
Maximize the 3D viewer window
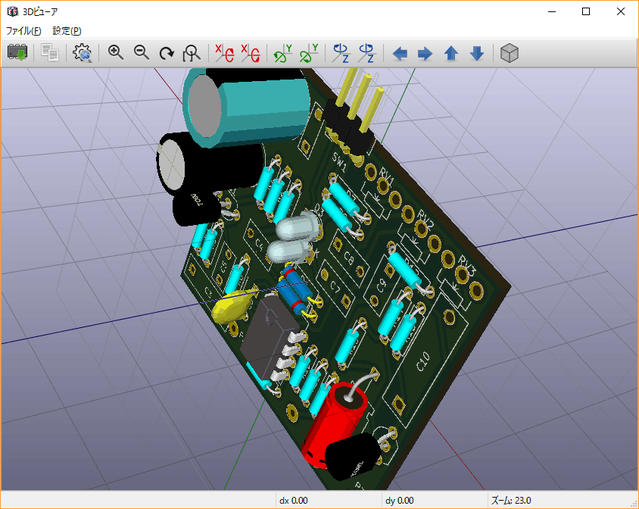pyautogui.click(x=586, y=11)
